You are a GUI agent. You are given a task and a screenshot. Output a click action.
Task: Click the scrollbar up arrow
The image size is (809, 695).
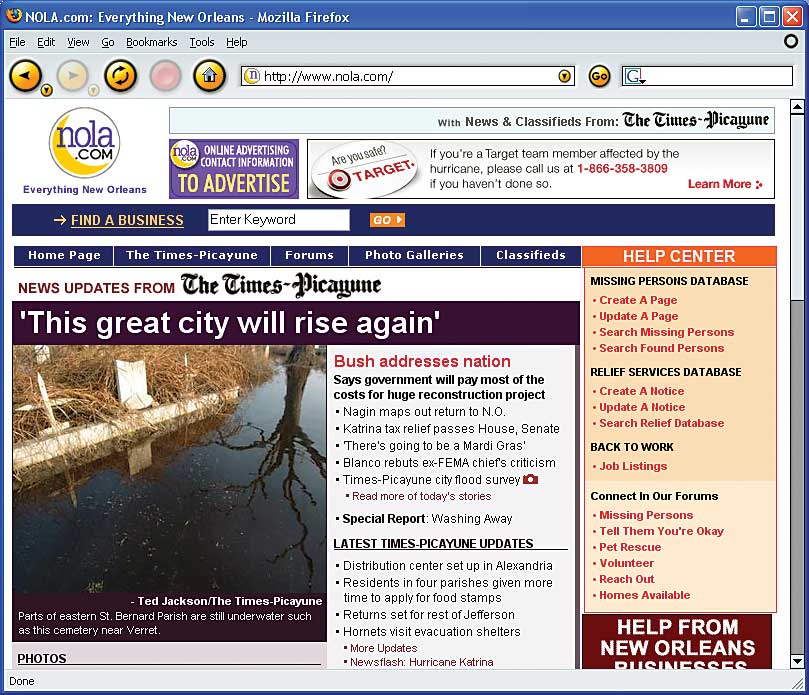pyautogui.click(x=797, y=107)
